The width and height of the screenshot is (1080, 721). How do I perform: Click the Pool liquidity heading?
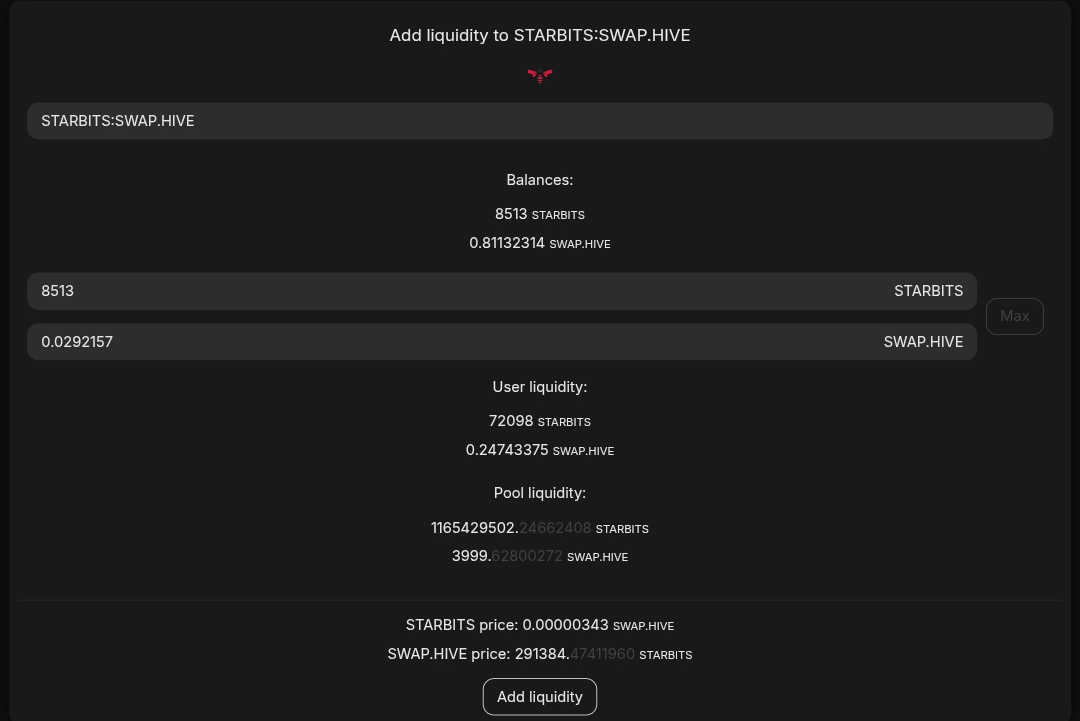(540, 493)
